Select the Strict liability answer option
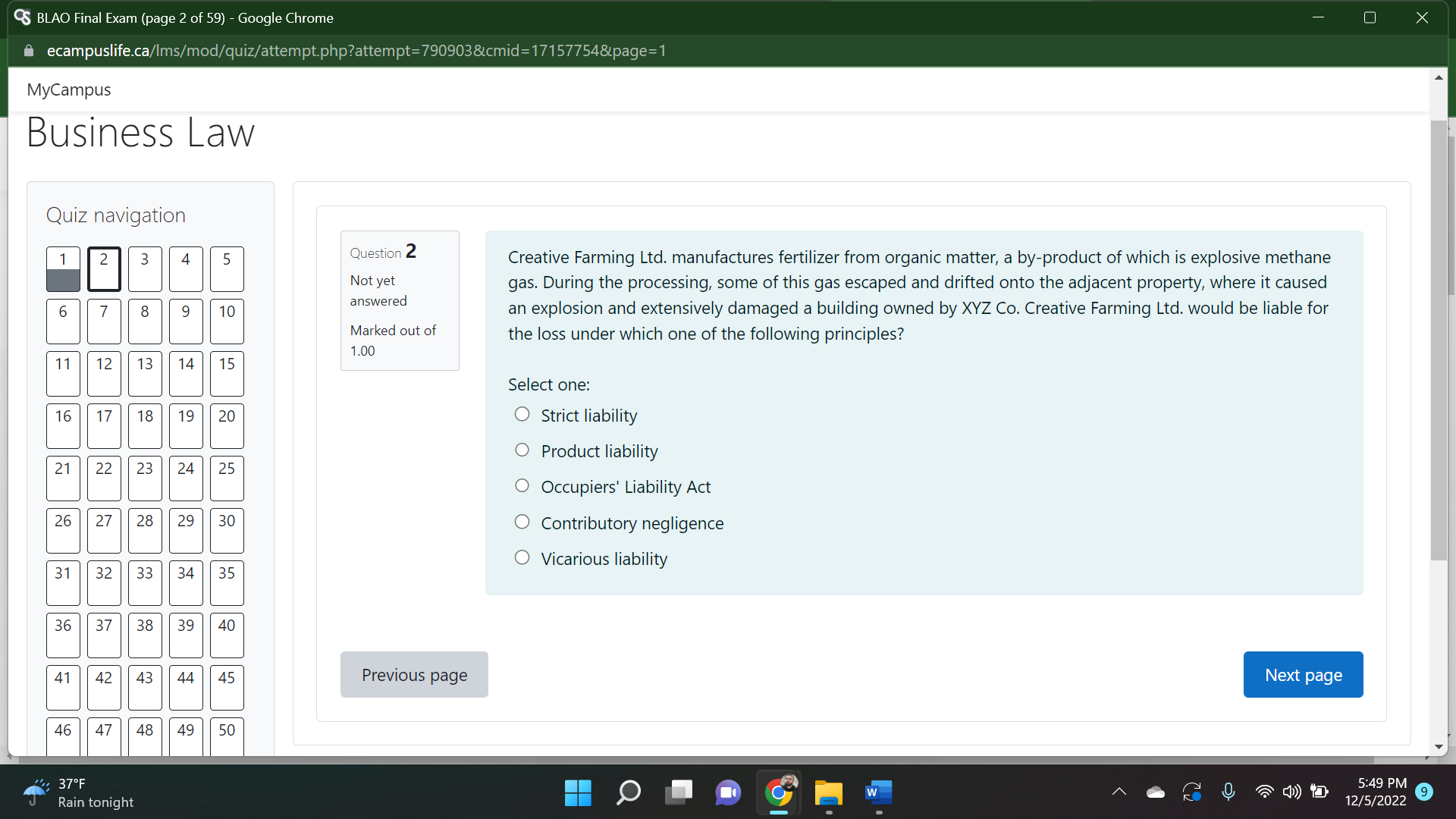This screenshot has width=1456, height=819. tap(522, 413)
